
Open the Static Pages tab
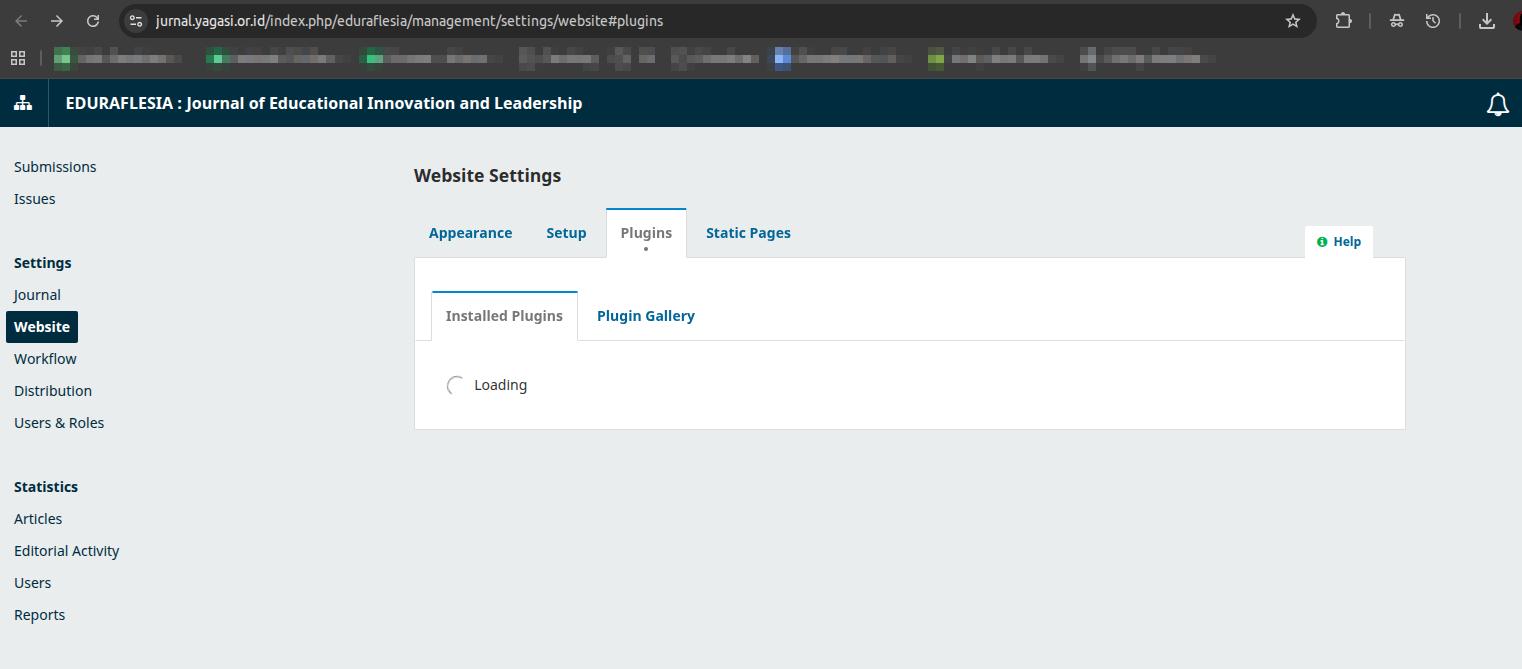click(x=748, y=233)
